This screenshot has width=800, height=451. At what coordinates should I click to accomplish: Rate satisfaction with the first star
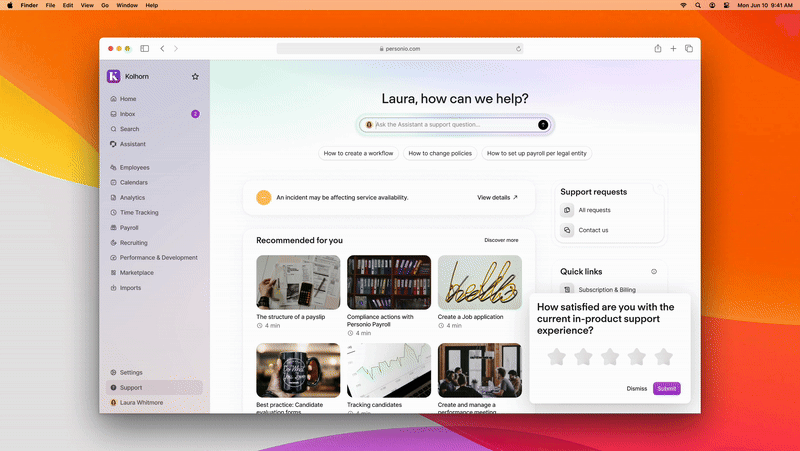[x=557, y=357]
